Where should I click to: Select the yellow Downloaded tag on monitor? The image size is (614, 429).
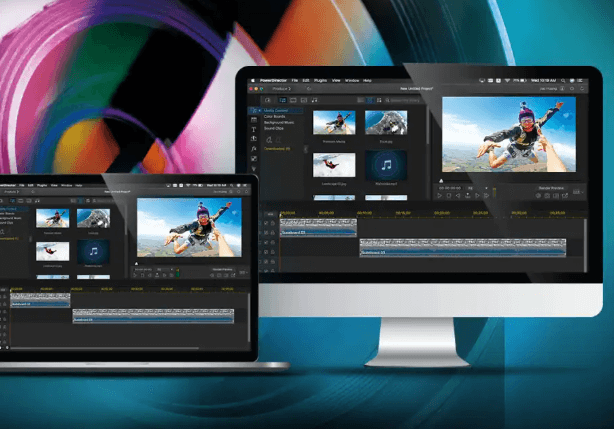277,149
